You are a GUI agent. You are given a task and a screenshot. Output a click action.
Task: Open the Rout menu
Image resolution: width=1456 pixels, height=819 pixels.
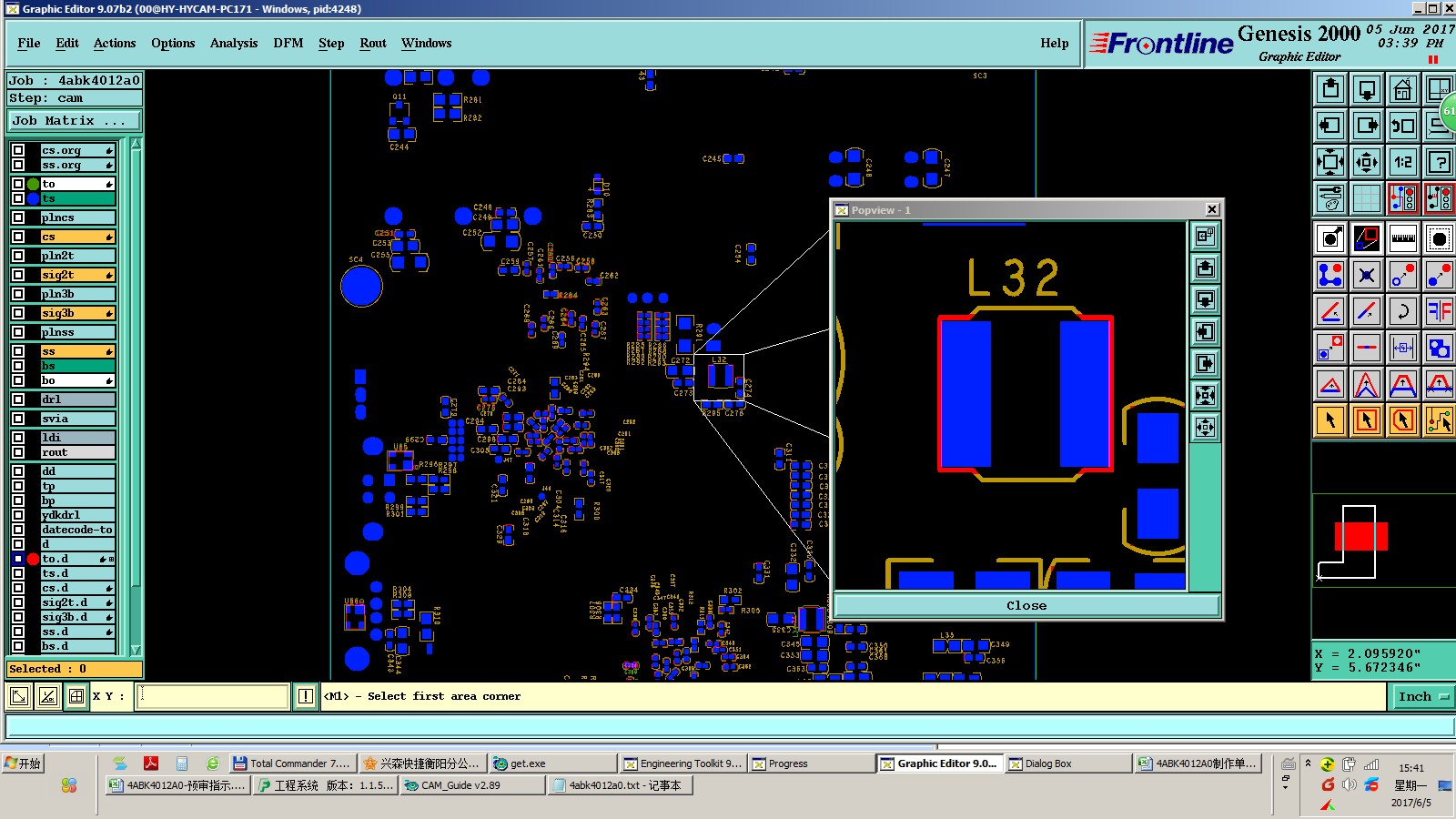(x=373, y=43)
